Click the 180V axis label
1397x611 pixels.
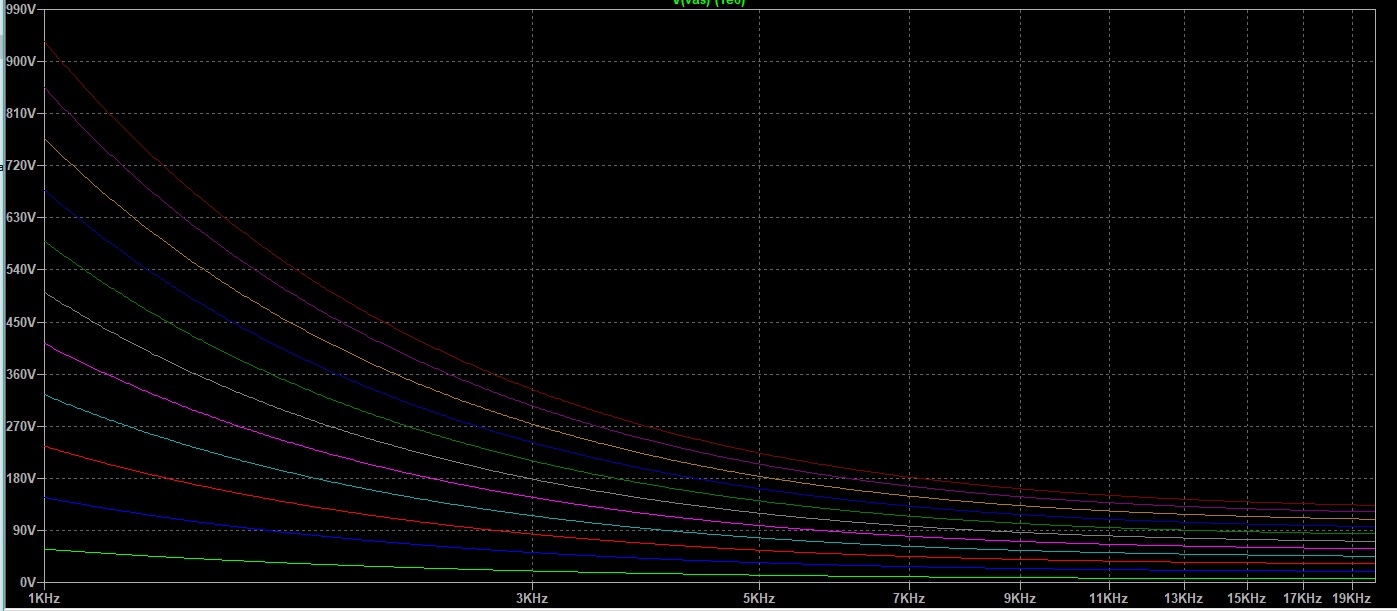coord(19,478)
